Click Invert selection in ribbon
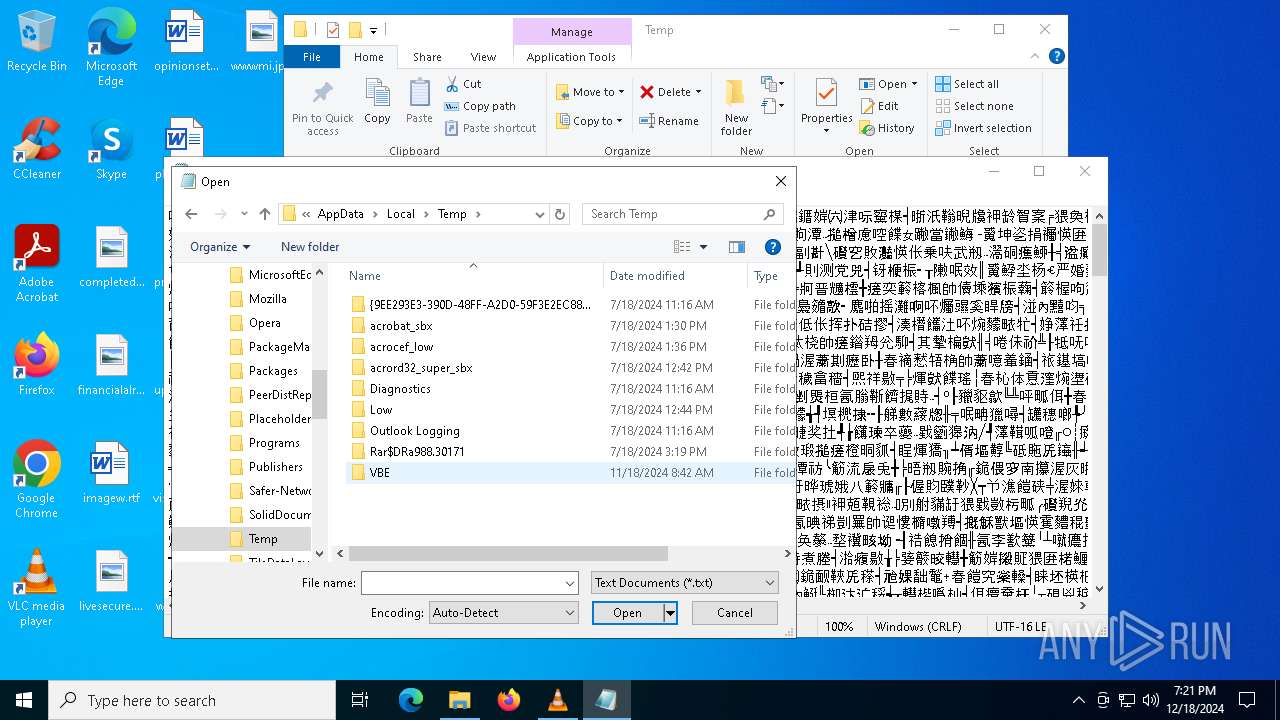This screenshot has width=1280, height=720. pyautogui.click(x=983, y=128)
